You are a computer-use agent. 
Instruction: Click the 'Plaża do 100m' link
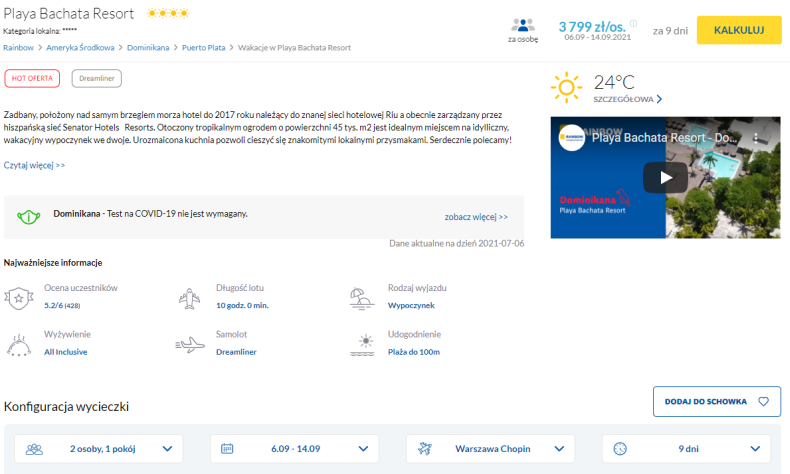point(414,352)
